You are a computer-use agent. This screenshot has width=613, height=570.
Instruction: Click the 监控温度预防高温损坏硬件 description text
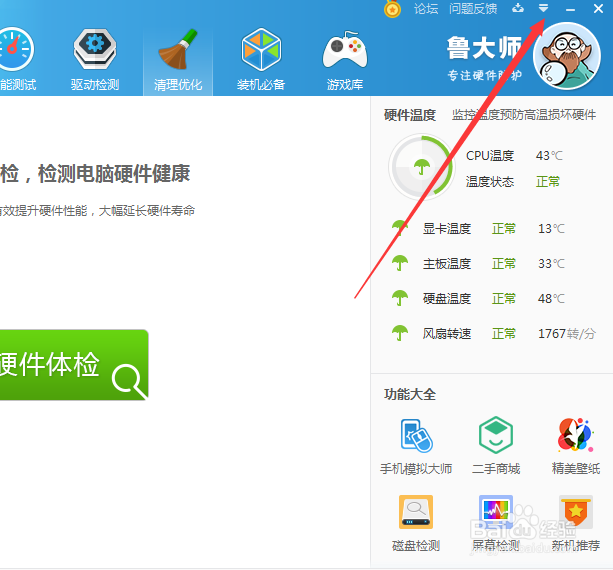click(x=524, y=115)
